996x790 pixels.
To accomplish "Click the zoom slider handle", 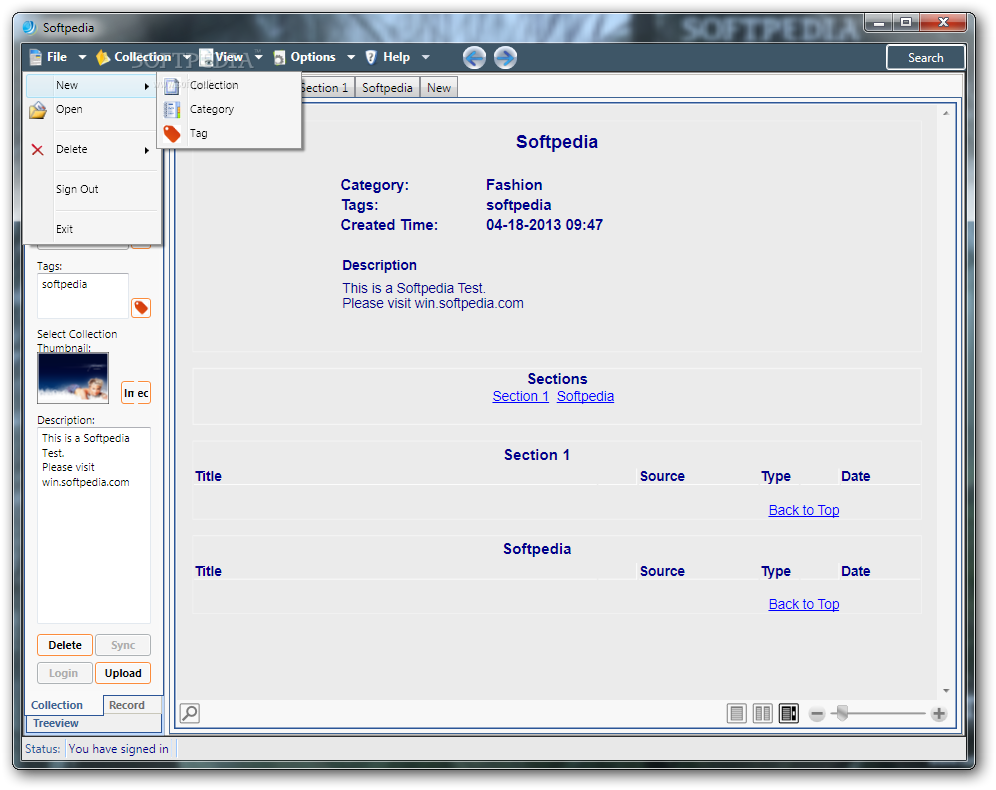I will click(842, 713).
